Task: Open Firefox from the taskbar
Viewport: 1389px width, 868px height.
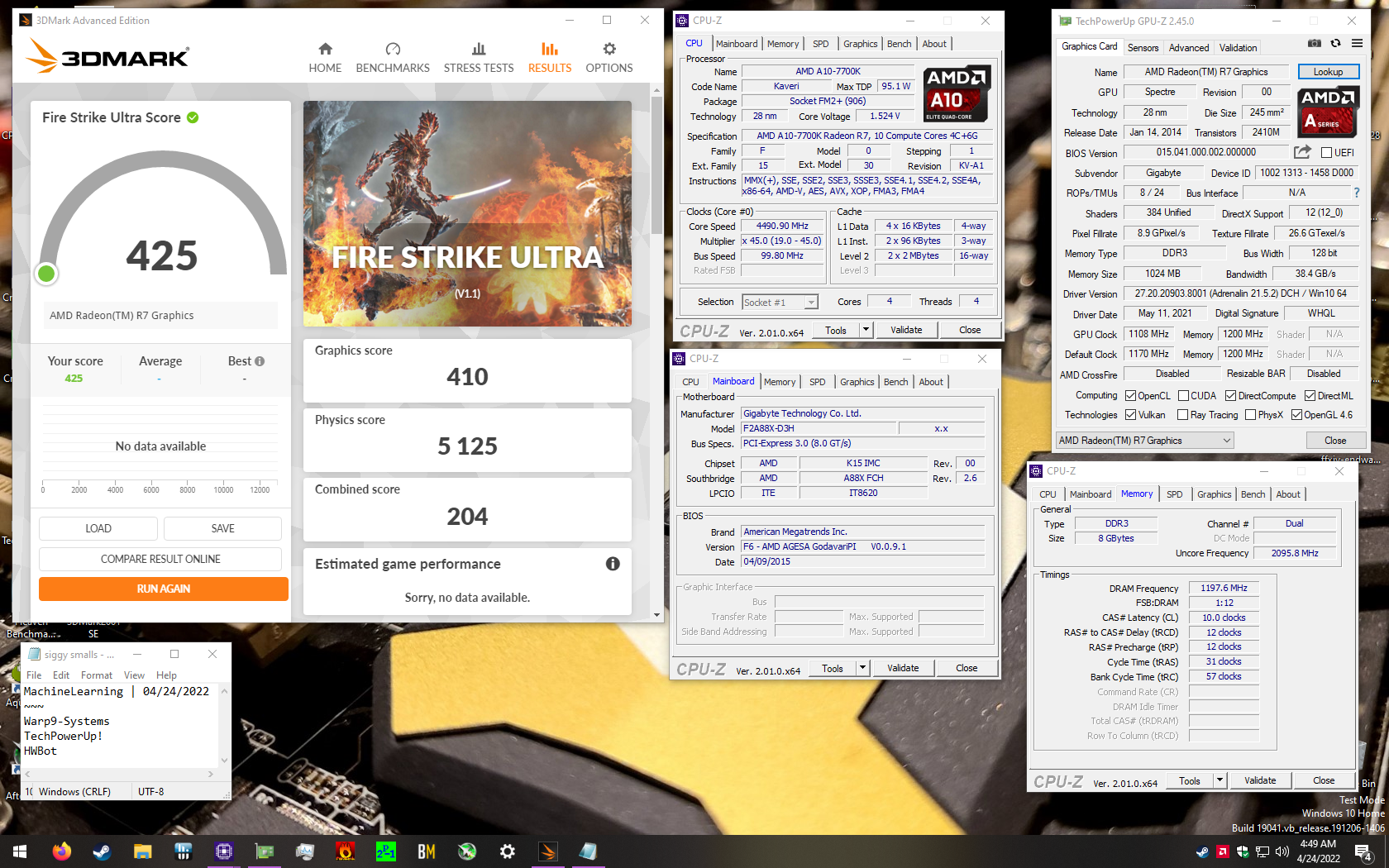Action: point(61,851)
